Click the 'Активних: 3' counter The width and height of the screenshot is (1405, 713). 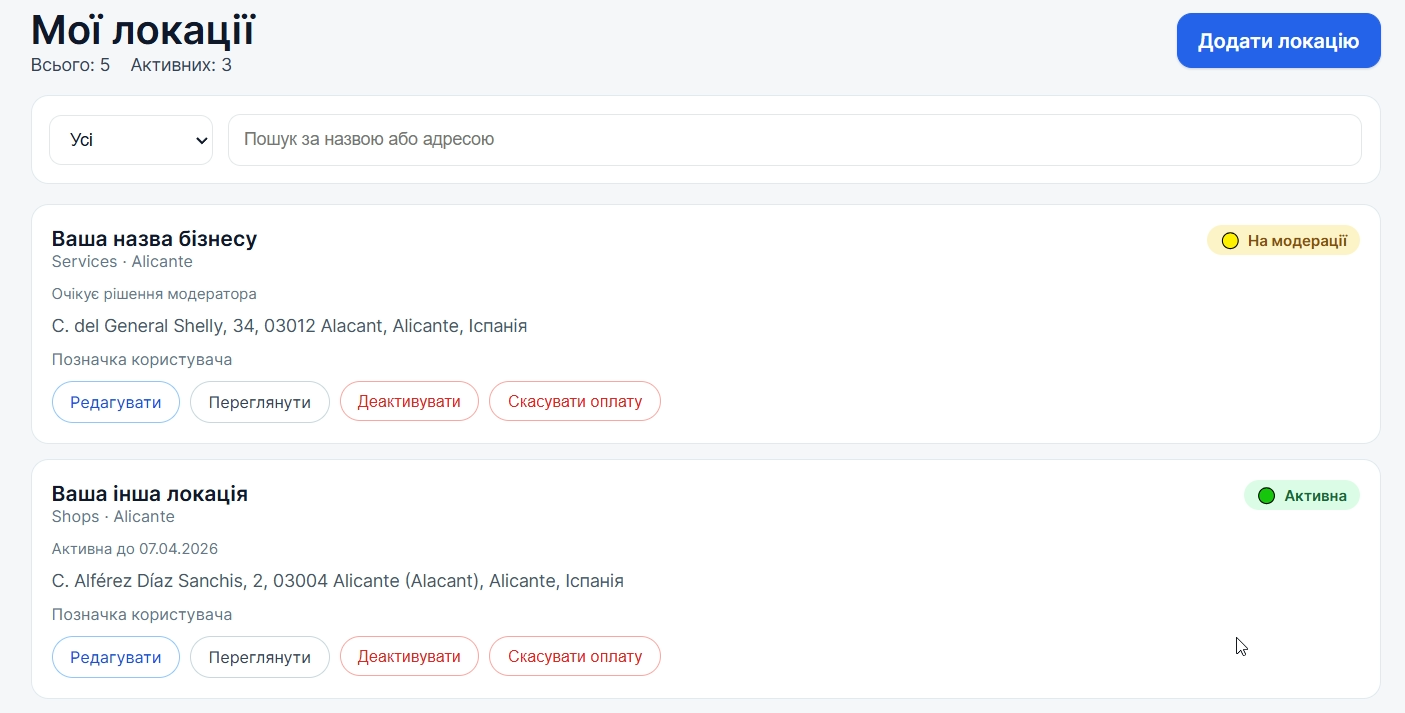tap(181, 66)
